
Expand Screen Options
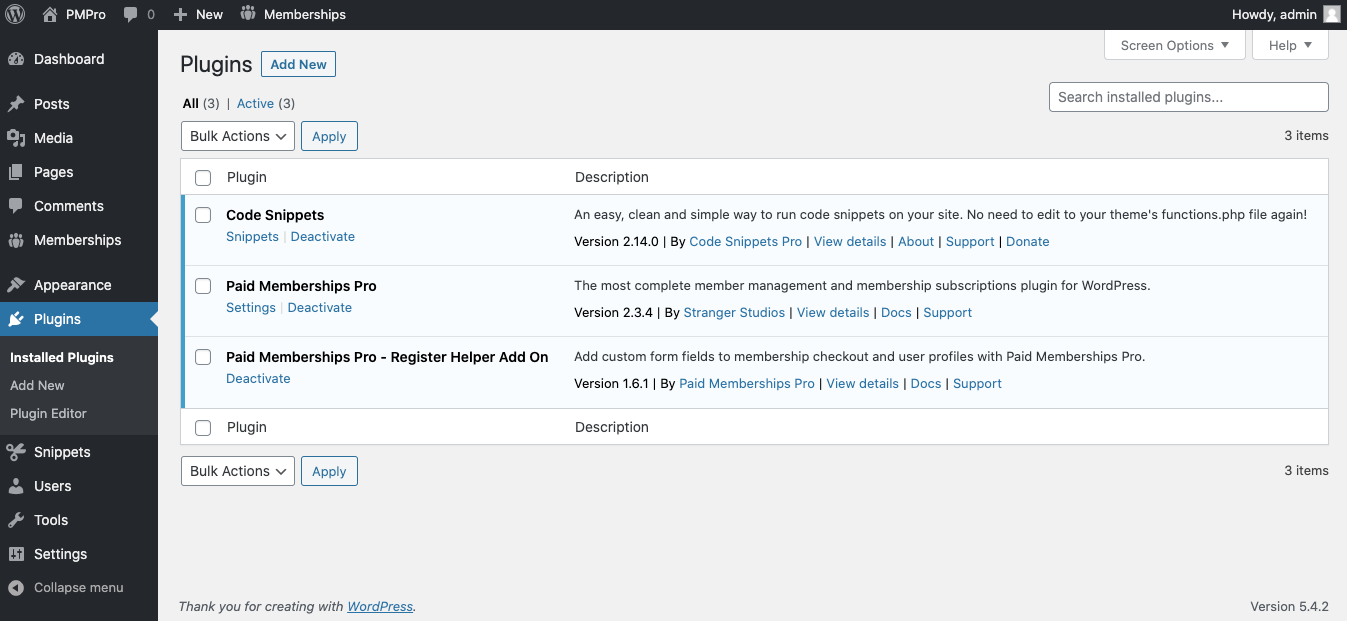(1174, 45)
